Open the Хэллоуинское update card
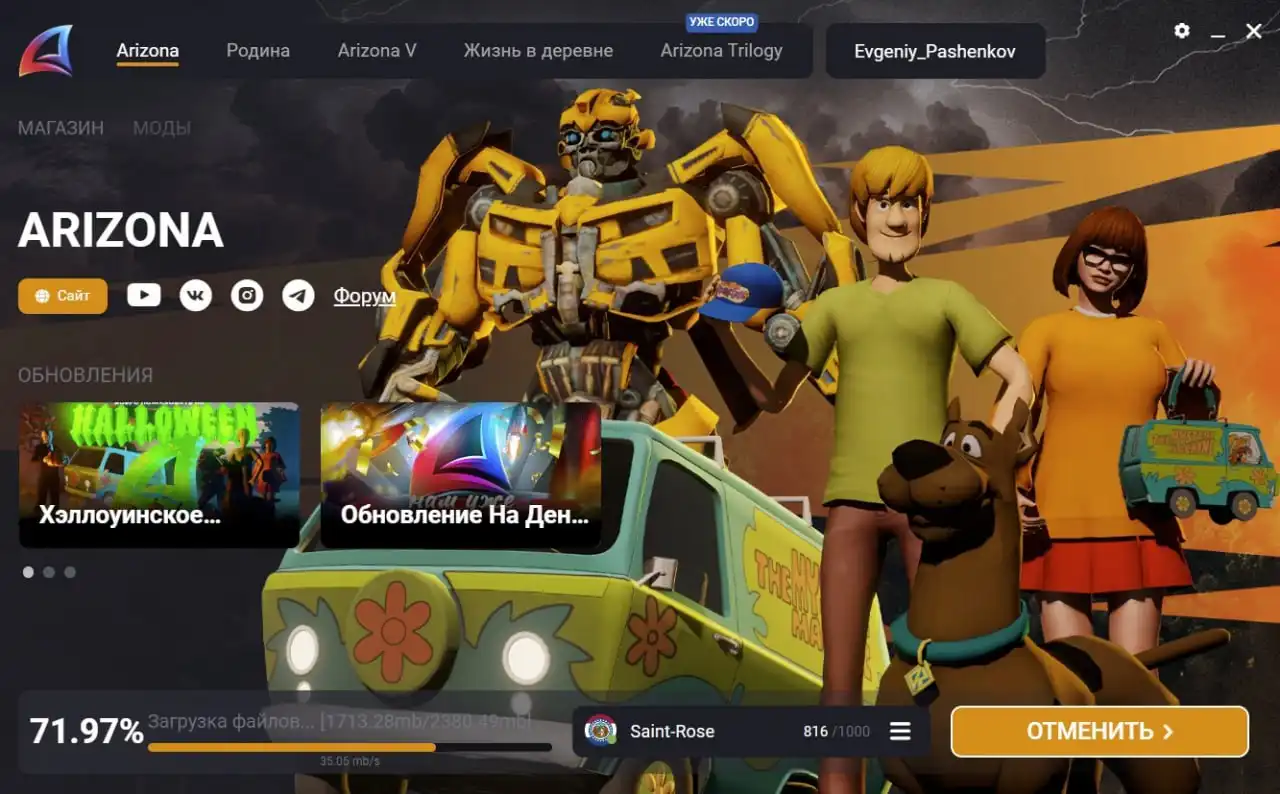 point(159,475)
